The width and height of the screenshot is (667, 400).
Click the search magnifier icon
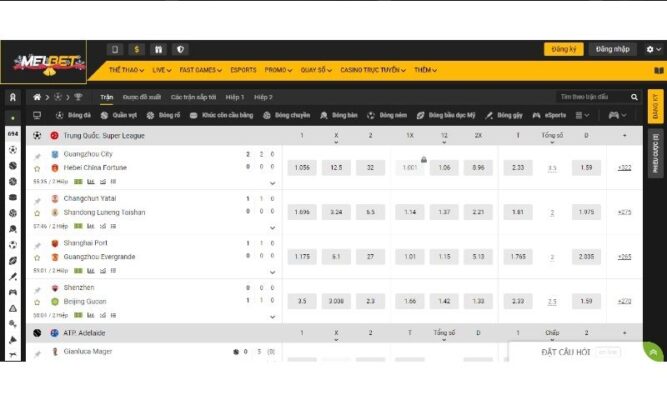[x=634, y=97]
